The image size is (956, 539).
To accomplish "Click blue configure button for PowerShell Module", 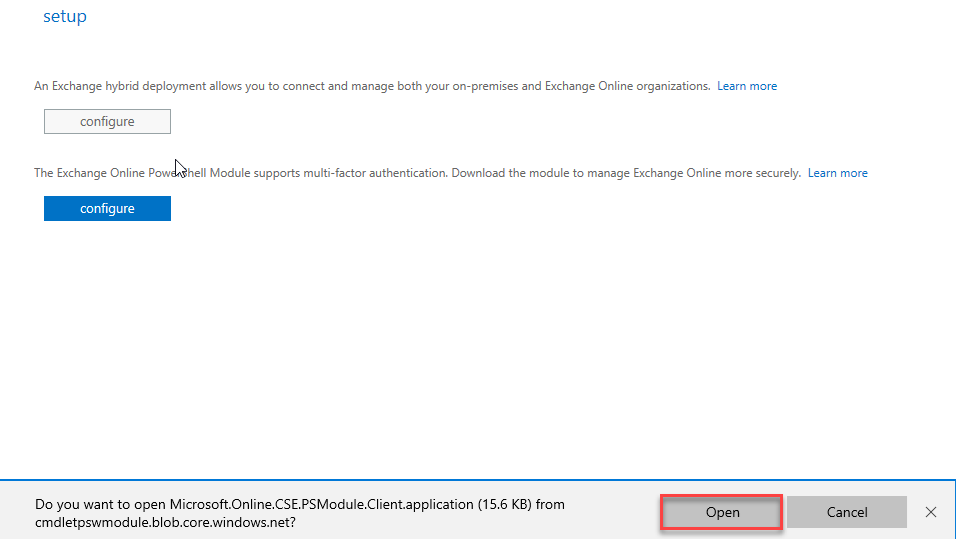I will click(x=107, y=209).
